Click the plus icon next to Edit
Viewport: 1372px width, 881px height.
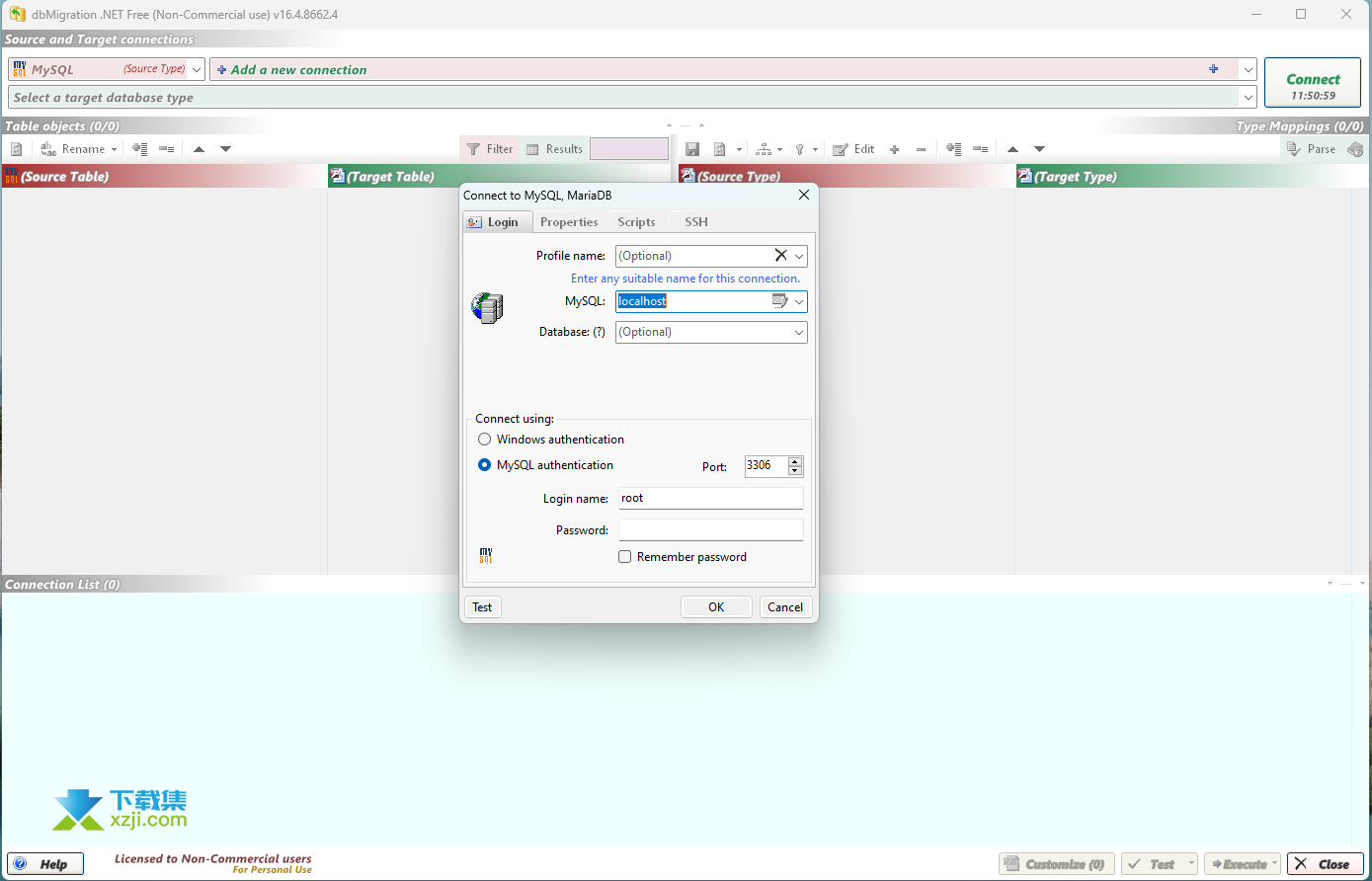tap(894, 149)
